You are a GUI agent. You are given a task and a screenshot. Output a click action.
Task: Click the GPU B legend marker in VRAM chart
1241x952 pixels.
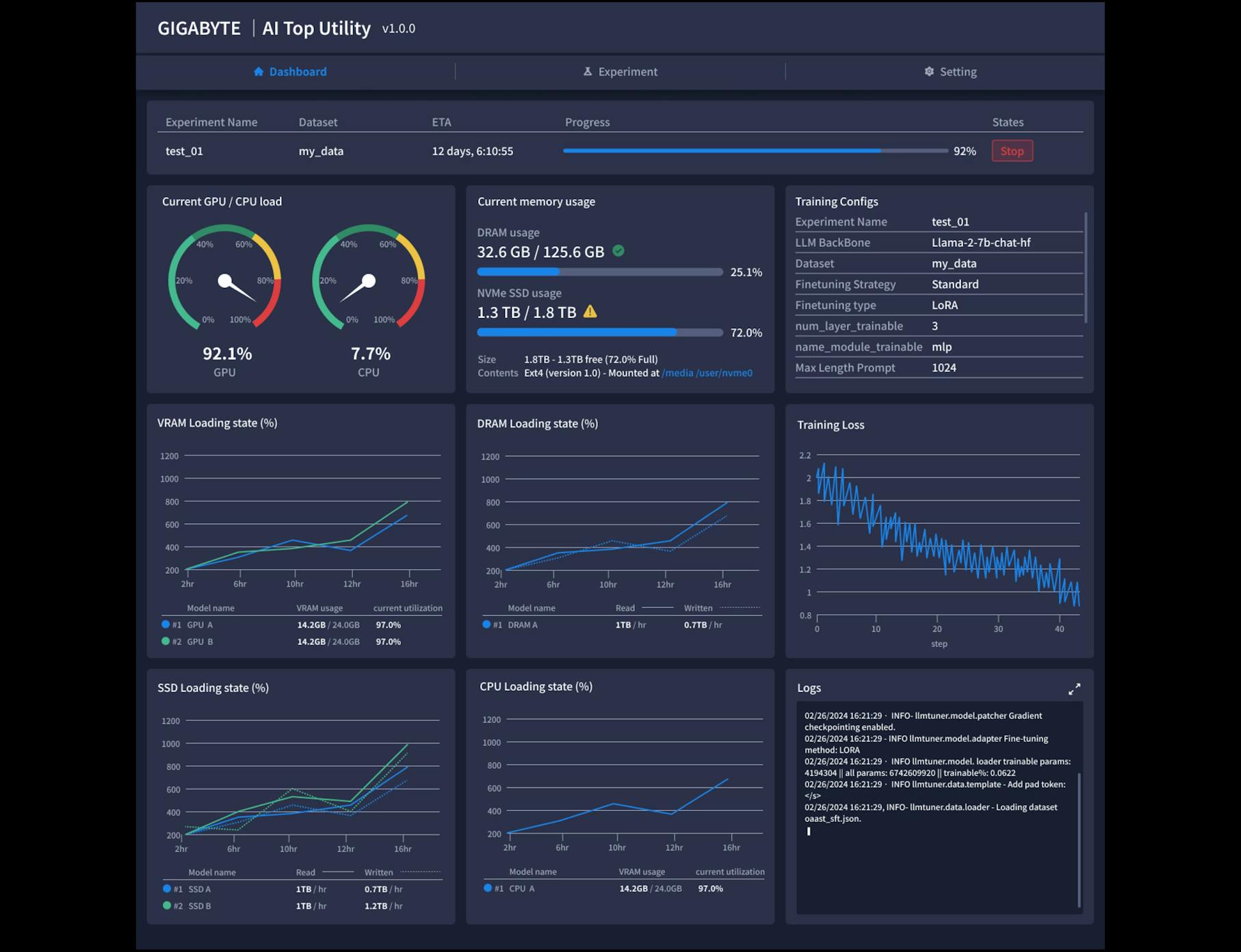(165, 642)
